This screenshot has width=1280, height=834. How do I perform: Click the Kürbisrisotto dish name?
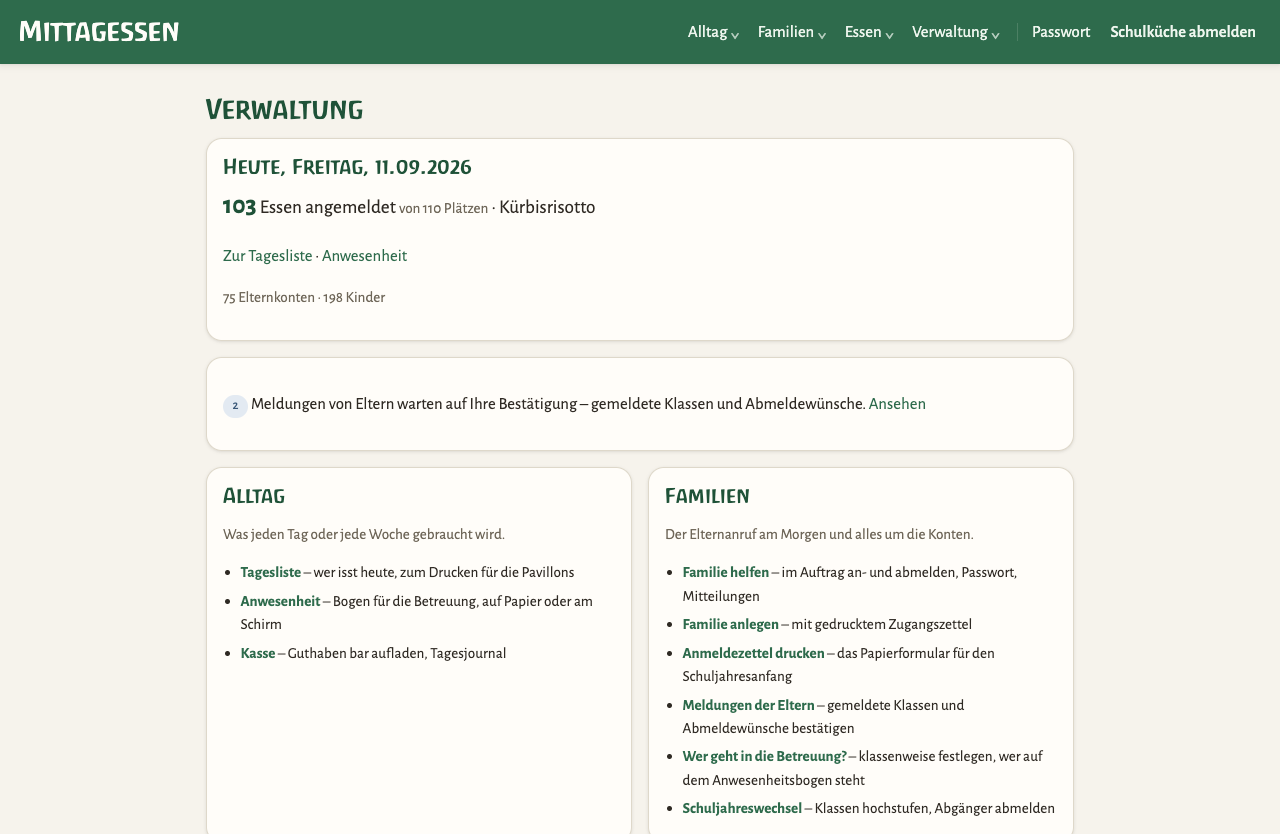coord(547,208)
